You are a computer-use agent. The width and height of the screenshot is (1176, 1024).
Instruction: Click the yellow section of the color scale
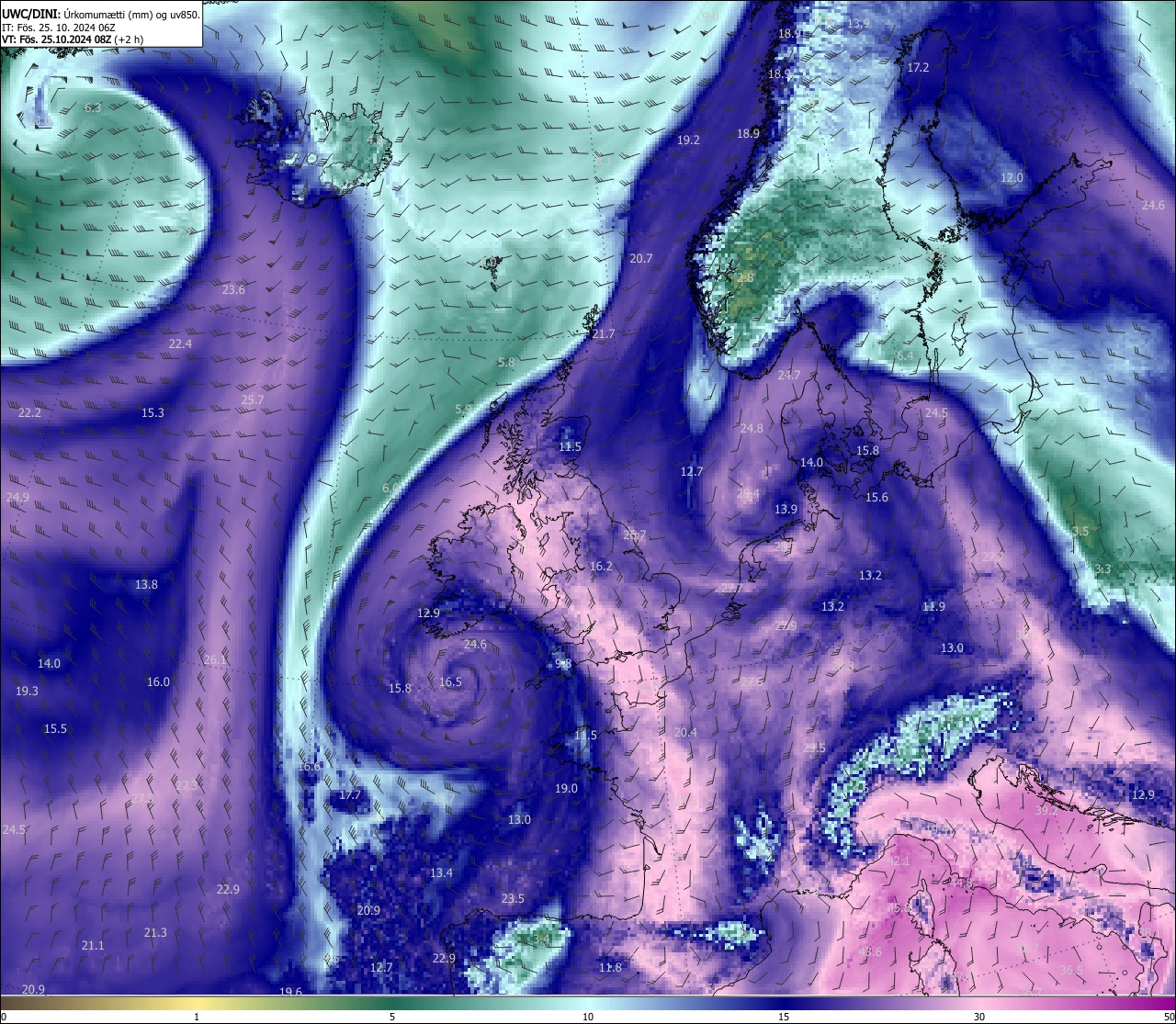click(197, 1002)
